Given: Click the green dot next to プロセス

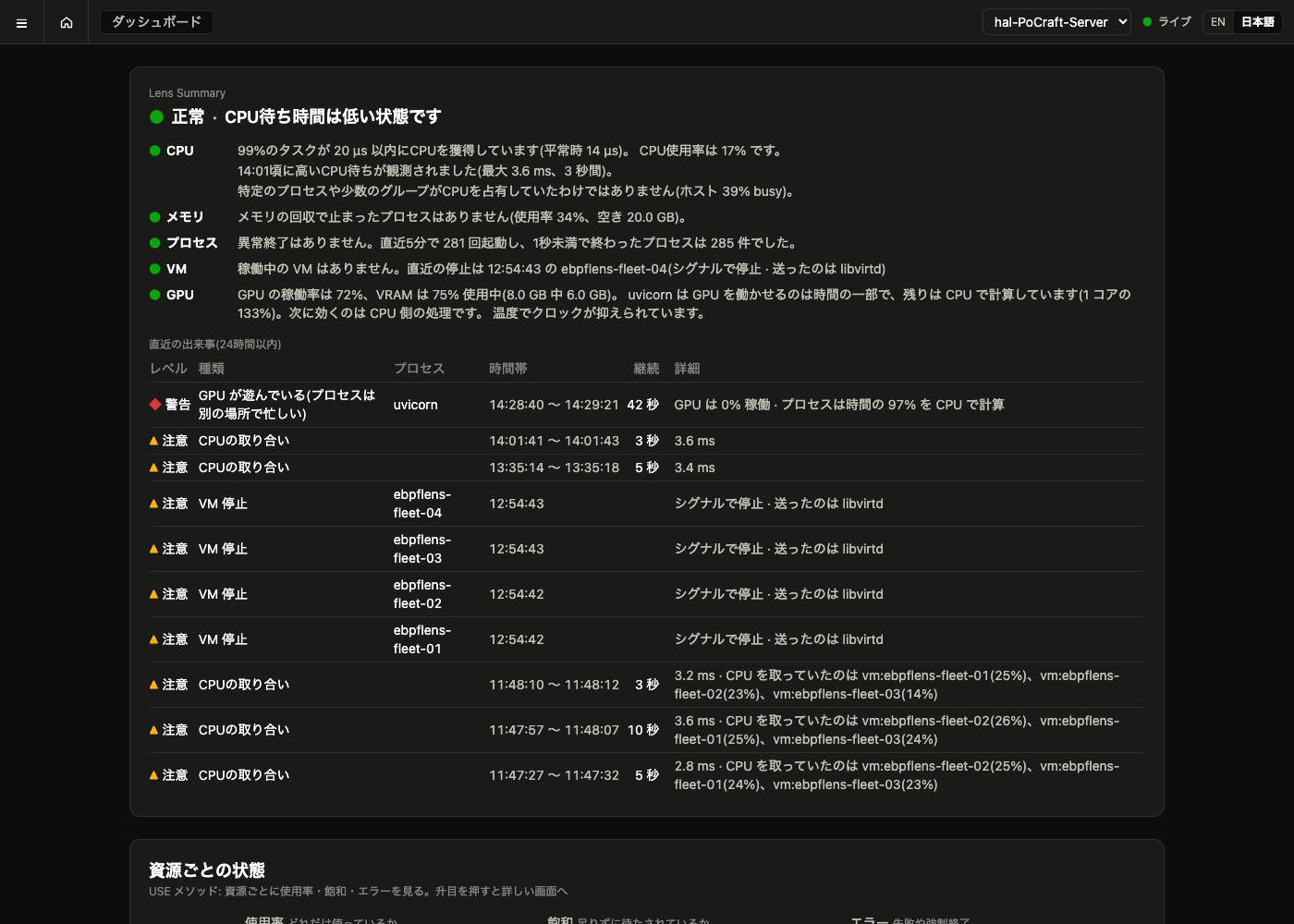Looking at the screenshot, I should 155,243.
